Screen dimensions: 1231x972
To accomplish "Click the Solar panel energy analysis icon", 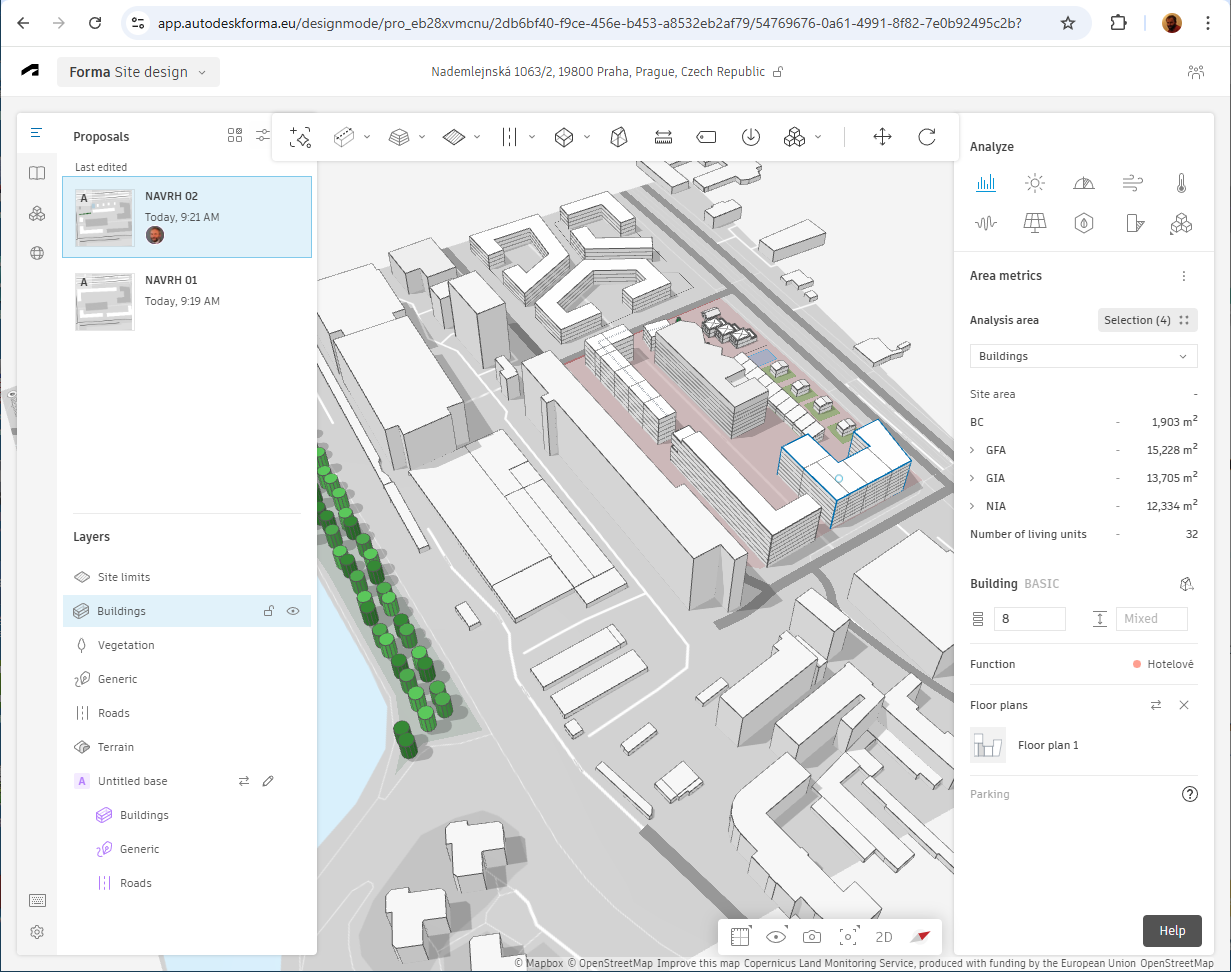I will pyautogui.click(x=1035, y=223).
